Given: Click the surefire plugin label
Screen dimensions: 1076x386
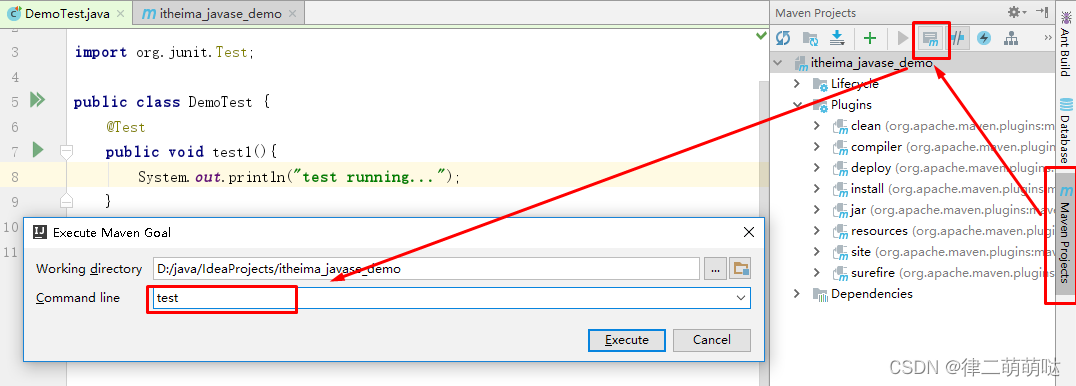Looking at the screenshot, I should click(x=873, y=273).
